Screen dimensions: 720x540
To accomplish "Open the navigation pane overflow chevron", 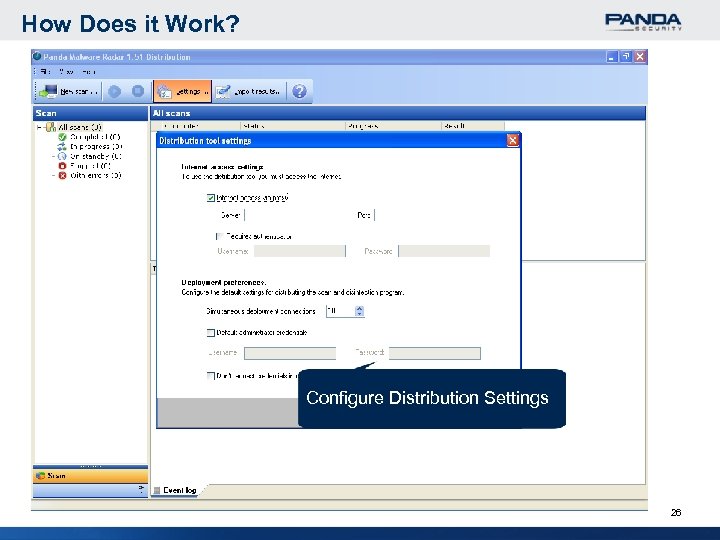I will [141, 489].
